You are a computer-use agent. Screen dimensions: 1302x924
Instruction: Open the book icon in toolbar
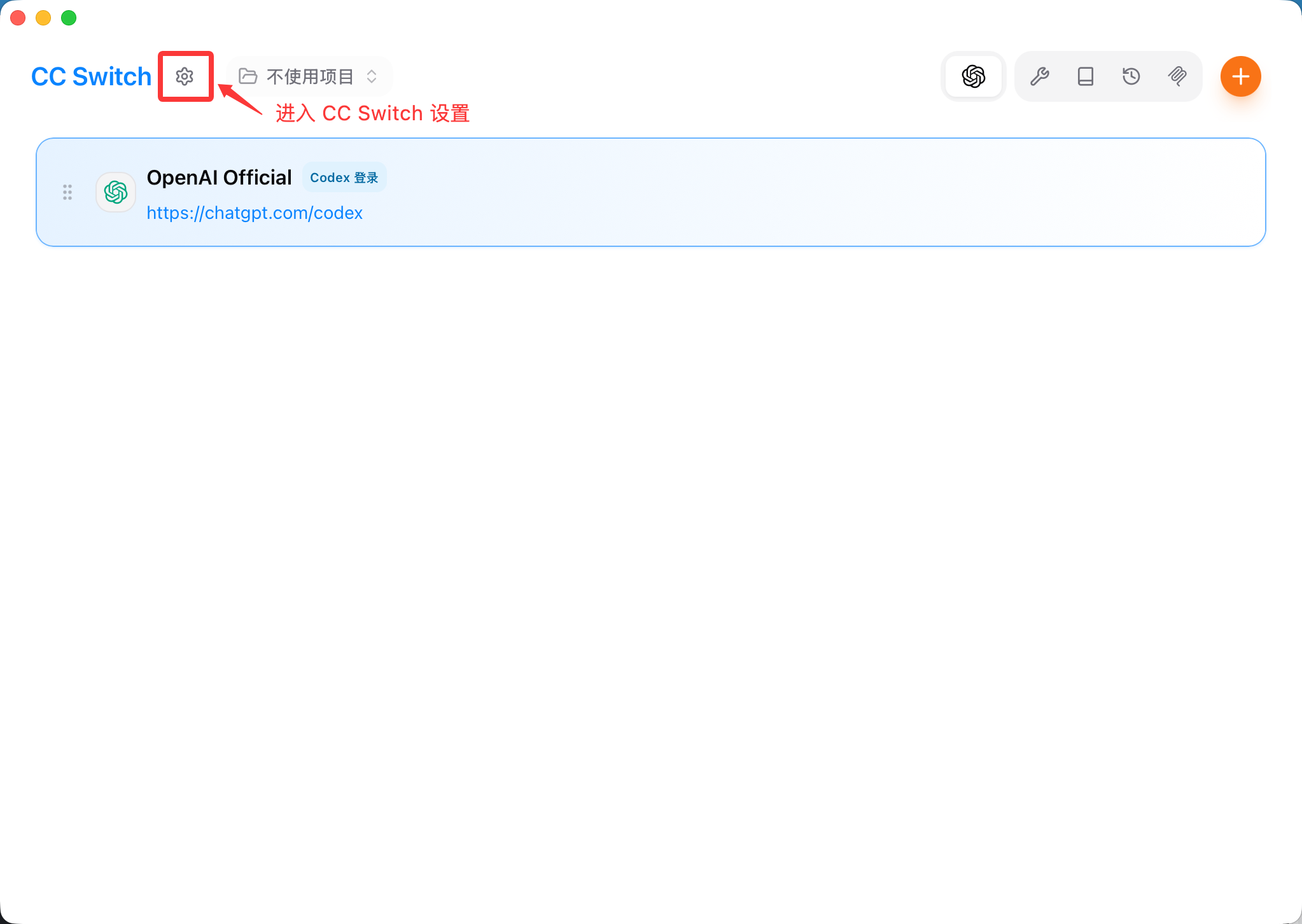(1086, 76)
